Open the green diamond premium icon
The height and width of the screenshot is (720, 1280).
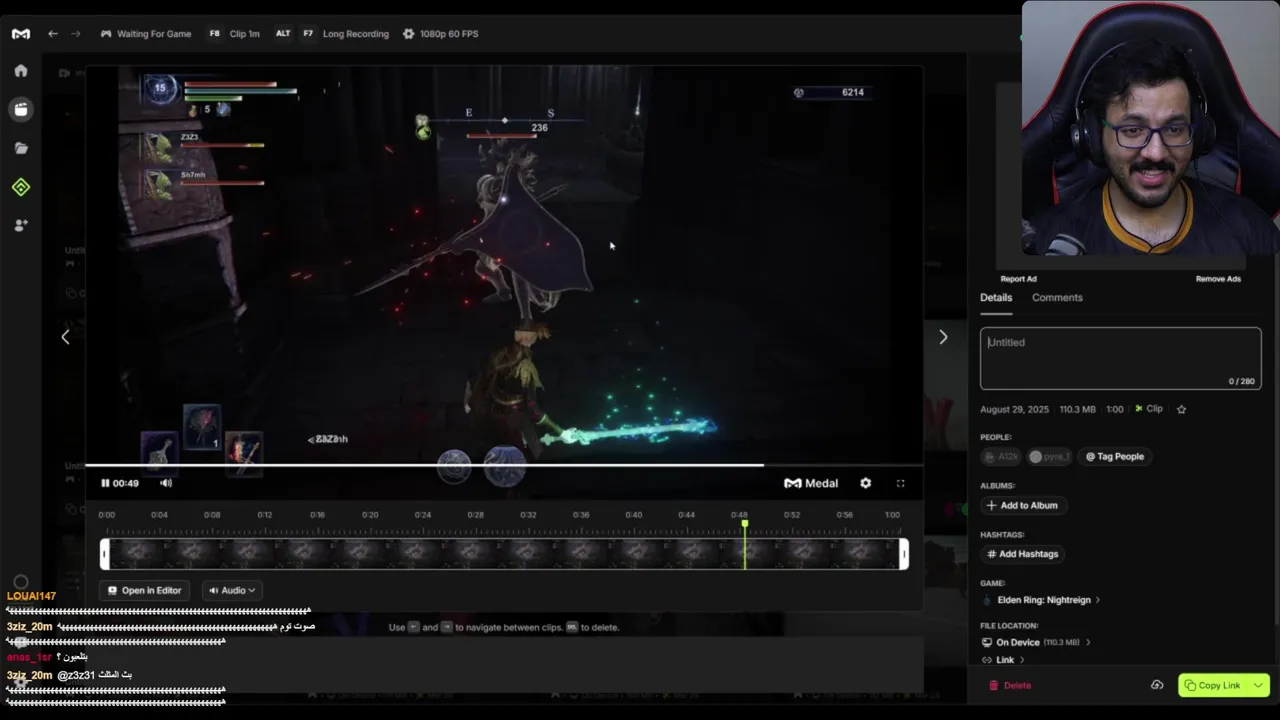(21, 187)
